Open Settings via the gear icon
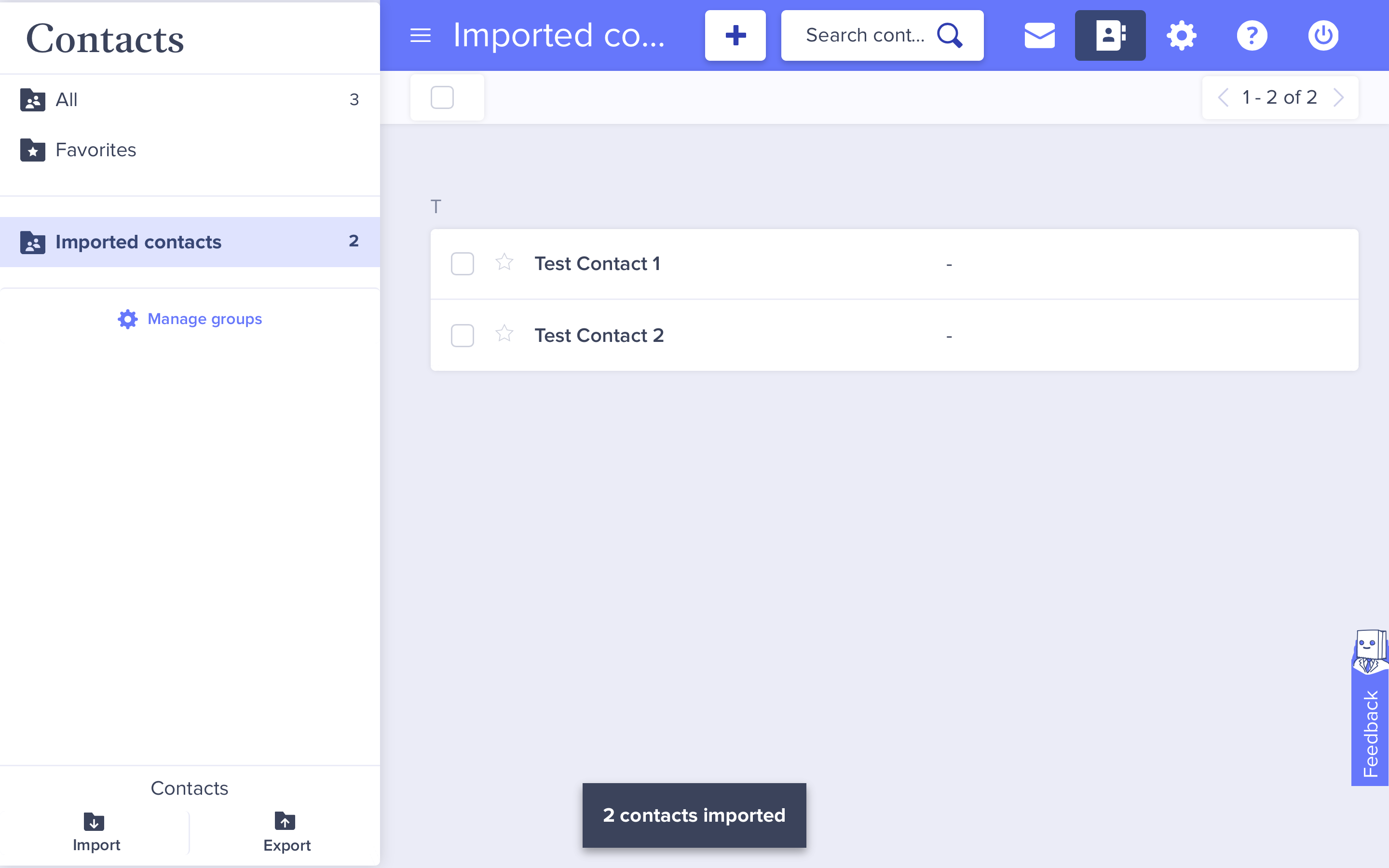Viewport: 1389px width, 868px height. point(1181,36)
